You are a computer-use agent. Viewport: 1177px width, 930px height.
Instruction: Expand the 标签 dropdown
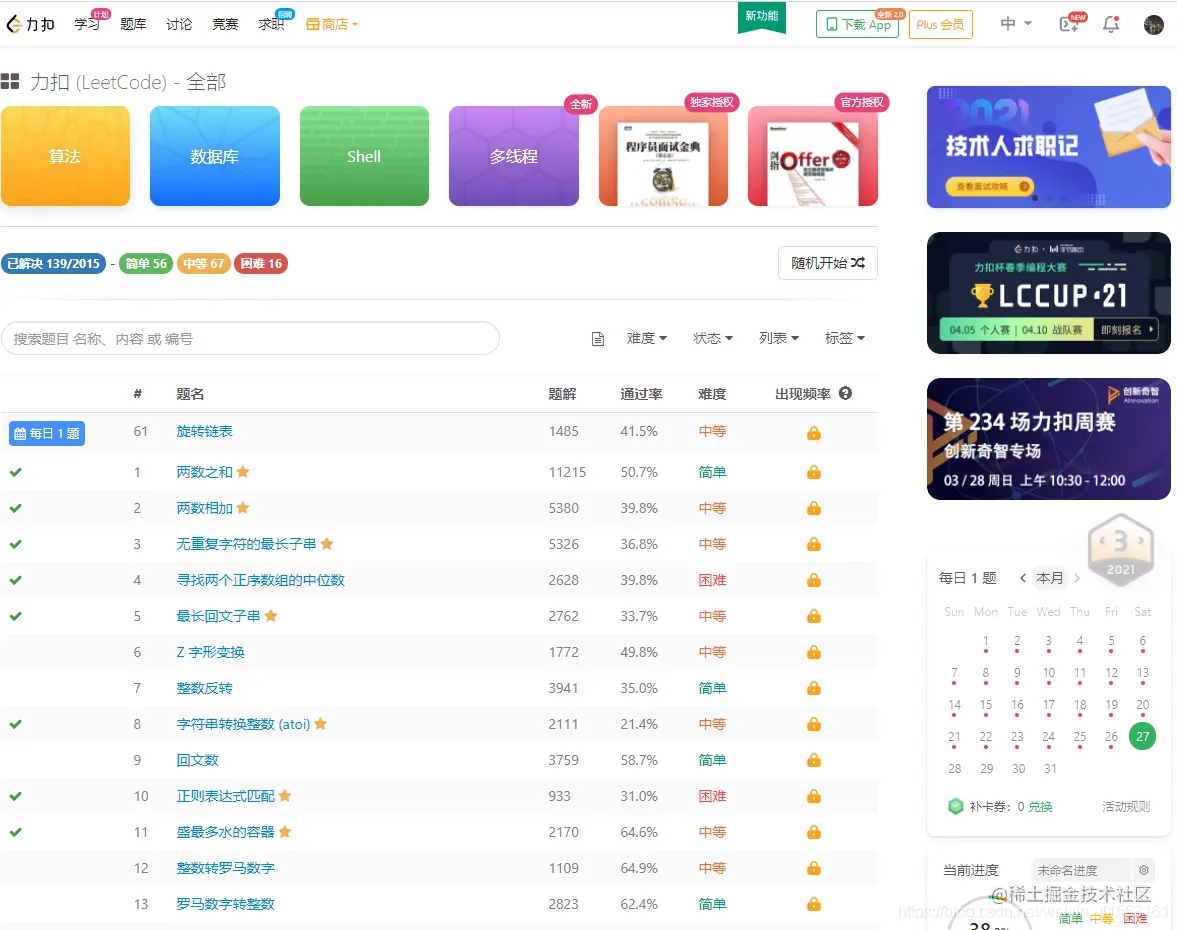coord(845,338)
